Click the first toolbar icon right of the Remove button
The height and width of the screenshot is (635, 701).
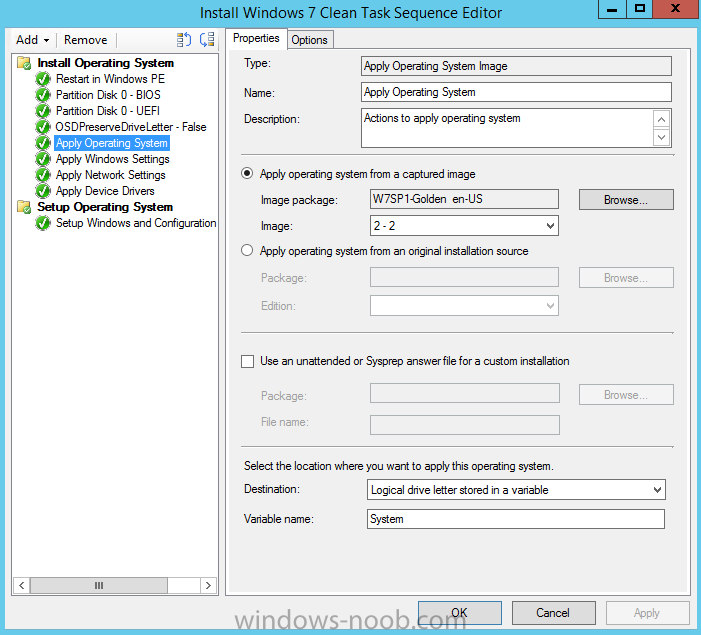[x=184, y=40]
